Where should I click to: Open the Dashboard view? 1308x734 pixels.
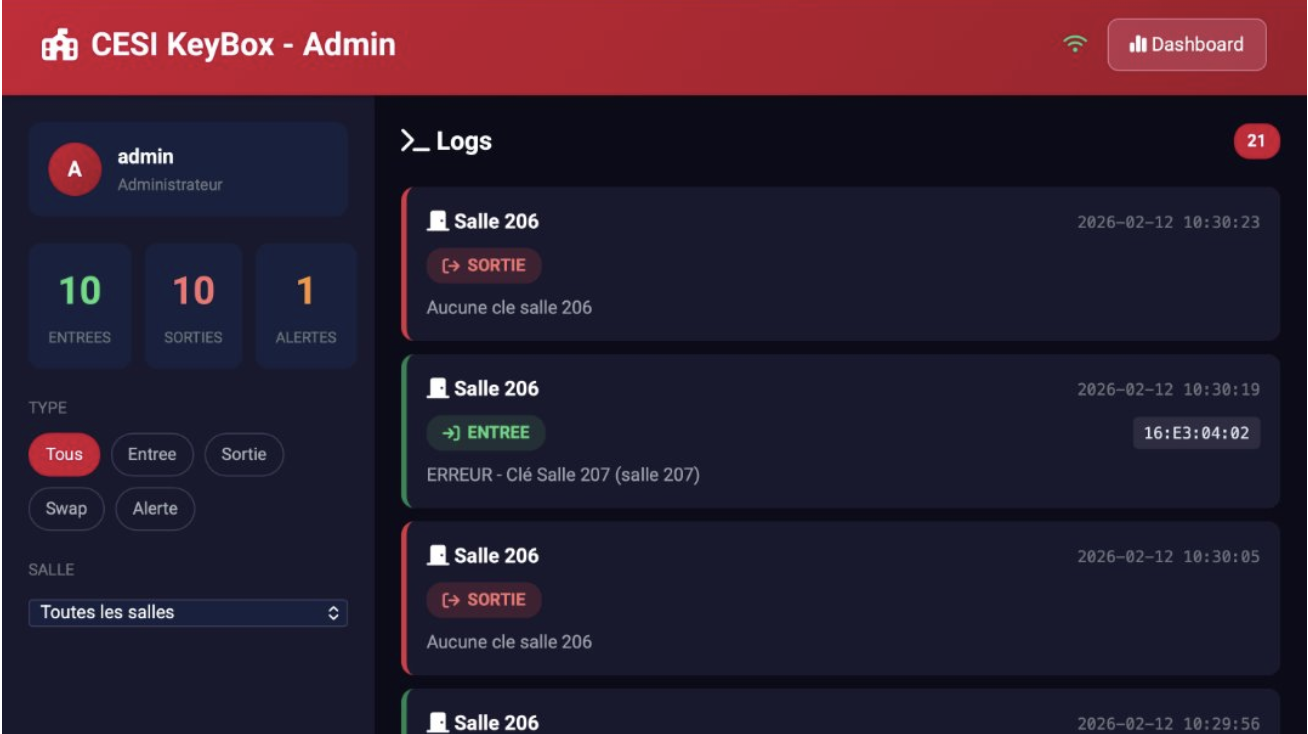pyautogui.click(x=1187, y=45)
